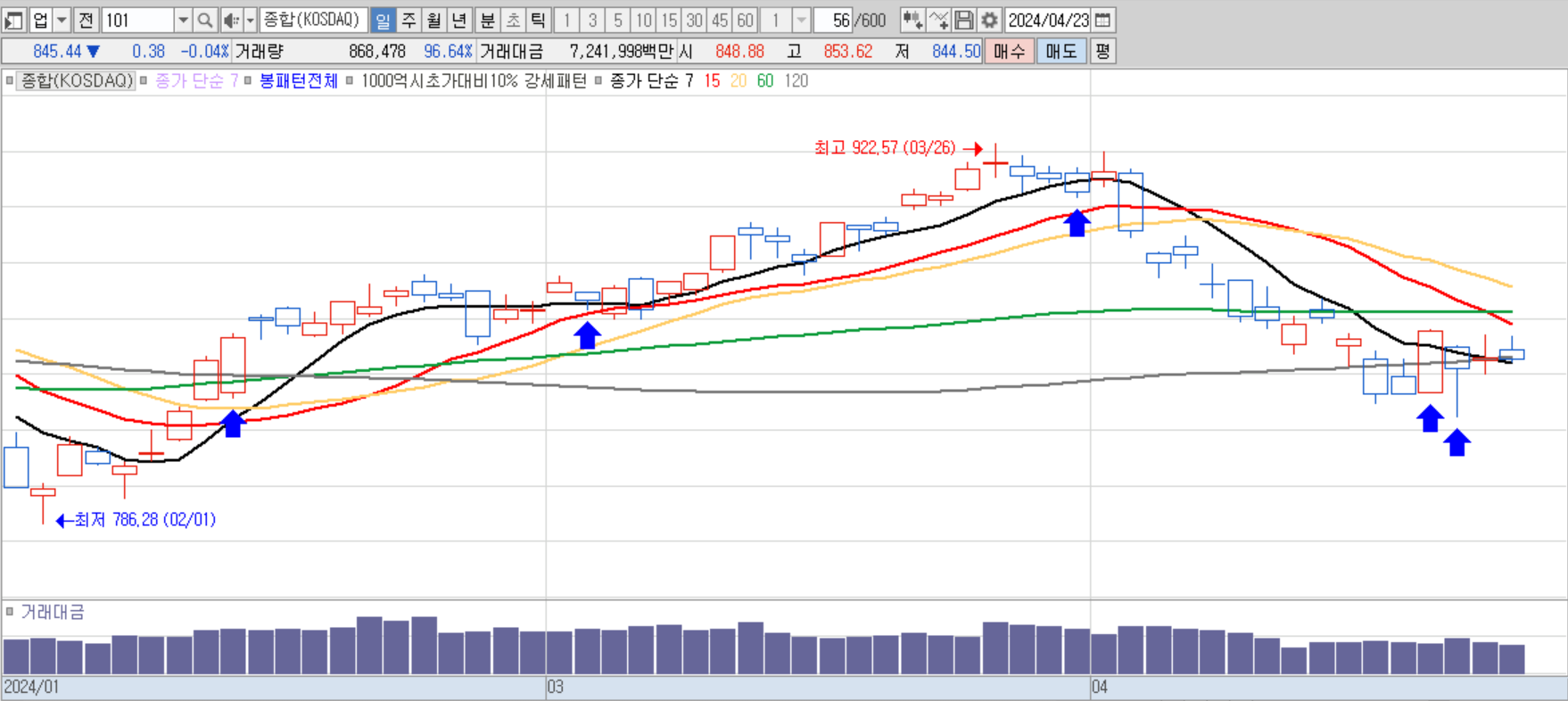1568x701 pixels.
Task: Open the add line indicator icon
Action: tap(938, 20)
